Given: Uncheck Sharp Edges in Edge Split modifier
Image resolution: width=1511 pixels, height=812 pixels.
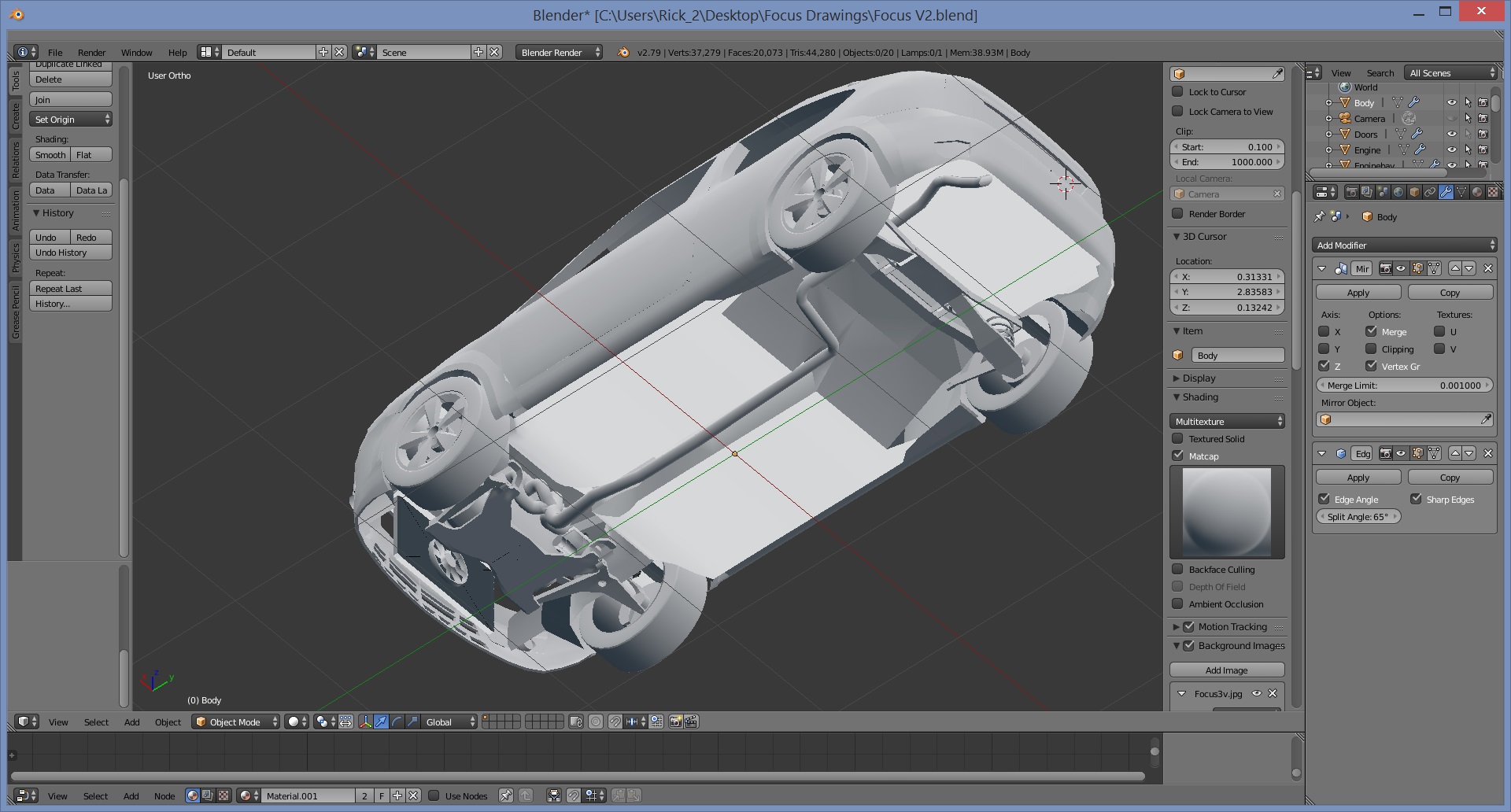Looking at the screenshot, I should tap(1416, 499).
